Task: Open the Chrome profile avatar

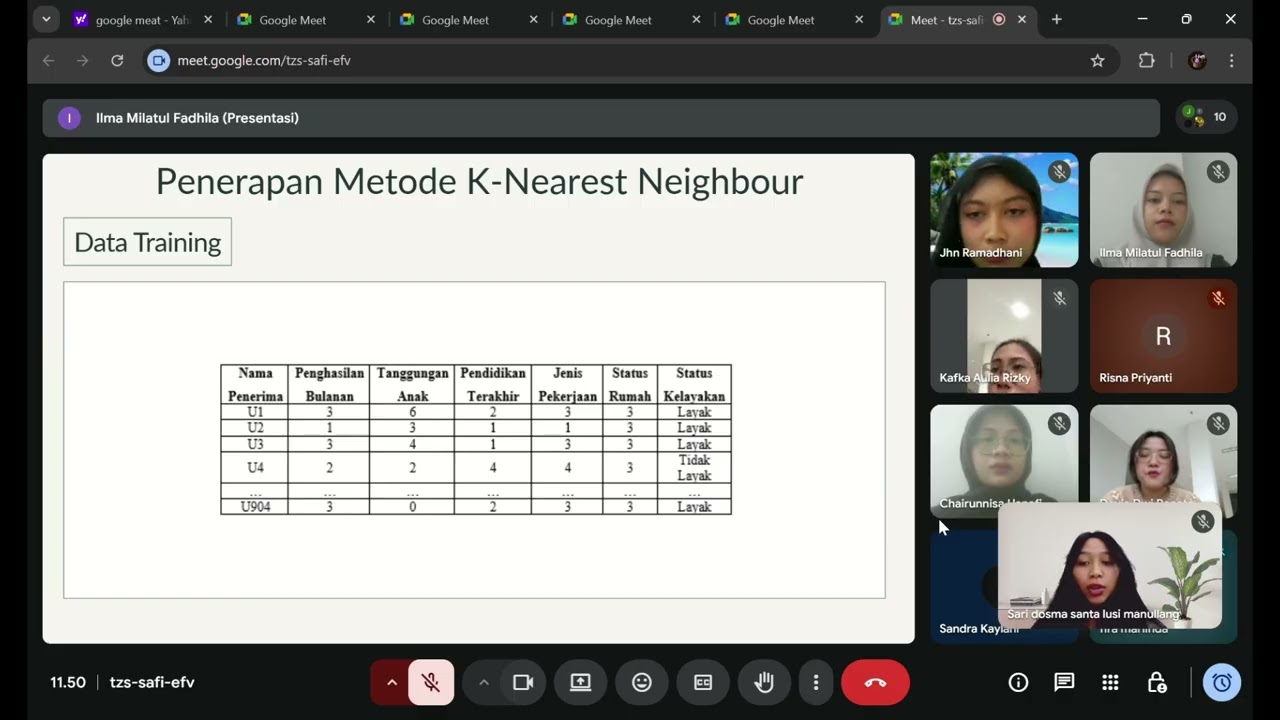Action: (1197, 60)
